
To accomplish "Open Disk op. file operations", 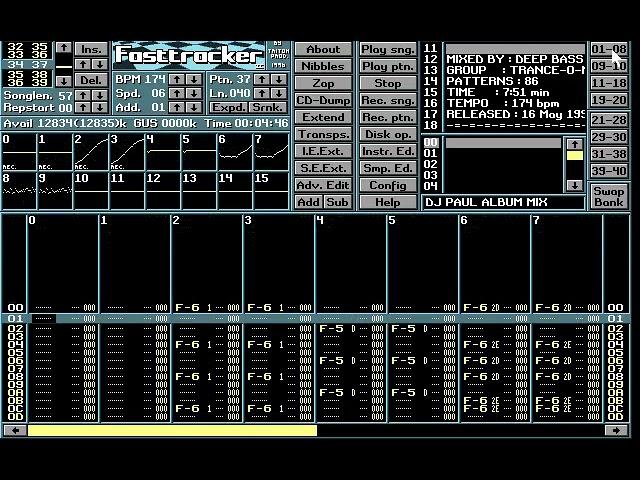I will (x=388, y=134).
